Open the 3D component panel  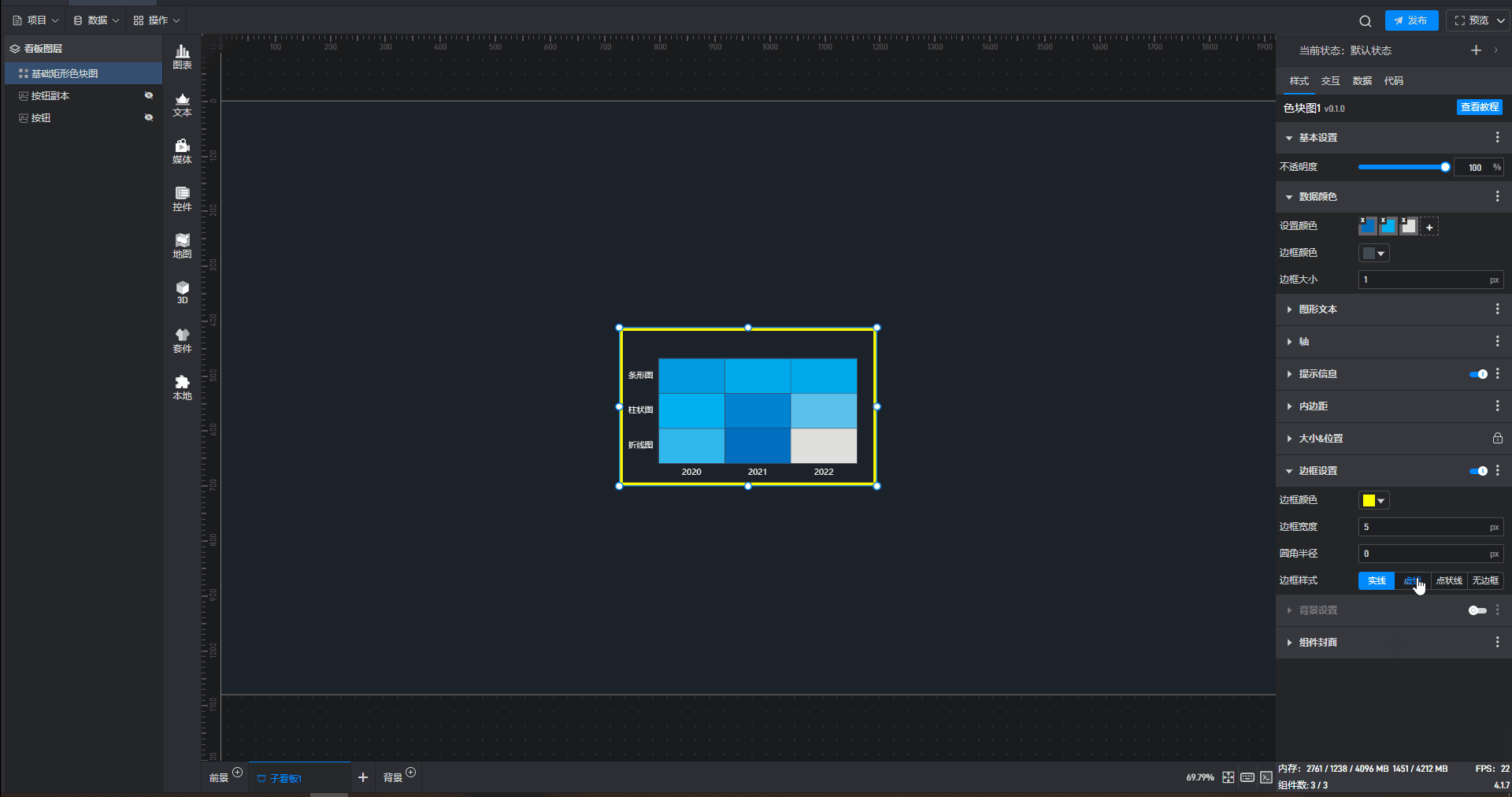point(182,292)
